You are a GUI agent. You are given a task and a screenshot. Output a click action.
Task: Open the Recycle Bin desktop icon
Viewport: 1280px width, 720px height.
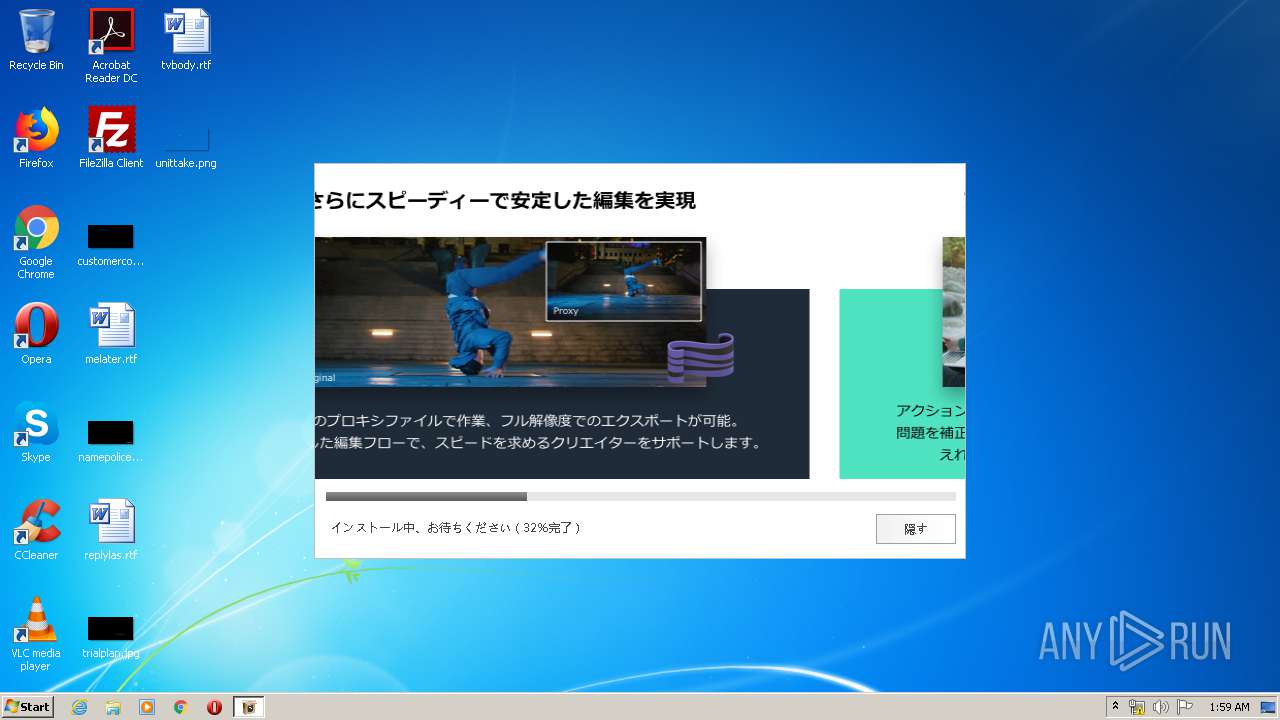pyautogui.click(x=36, y=40)
